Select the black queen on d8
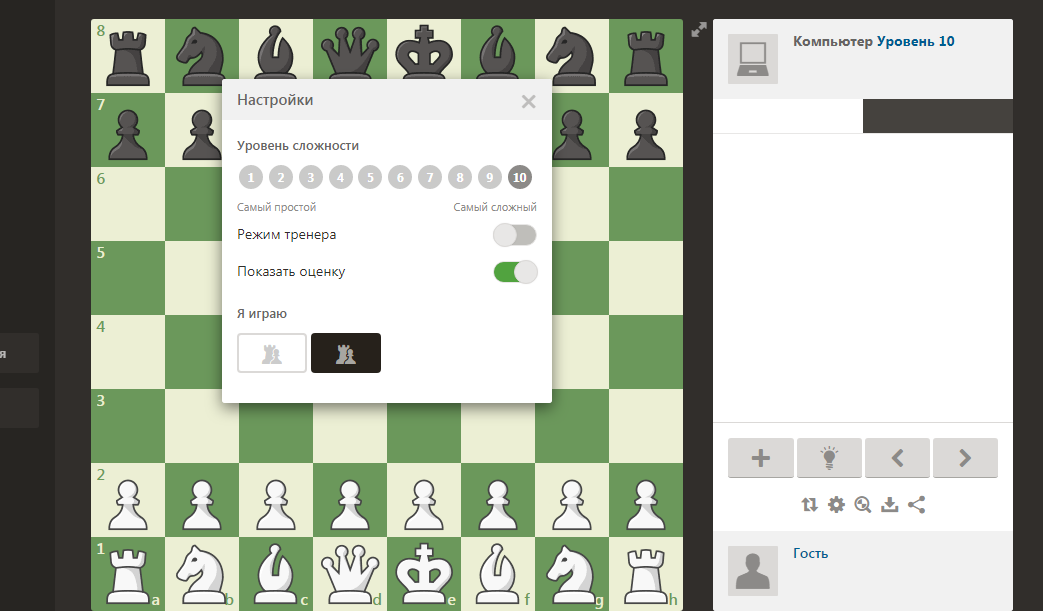Image resolution: width=1043 pixels, height=611 pixels. [x=350, y=51]
